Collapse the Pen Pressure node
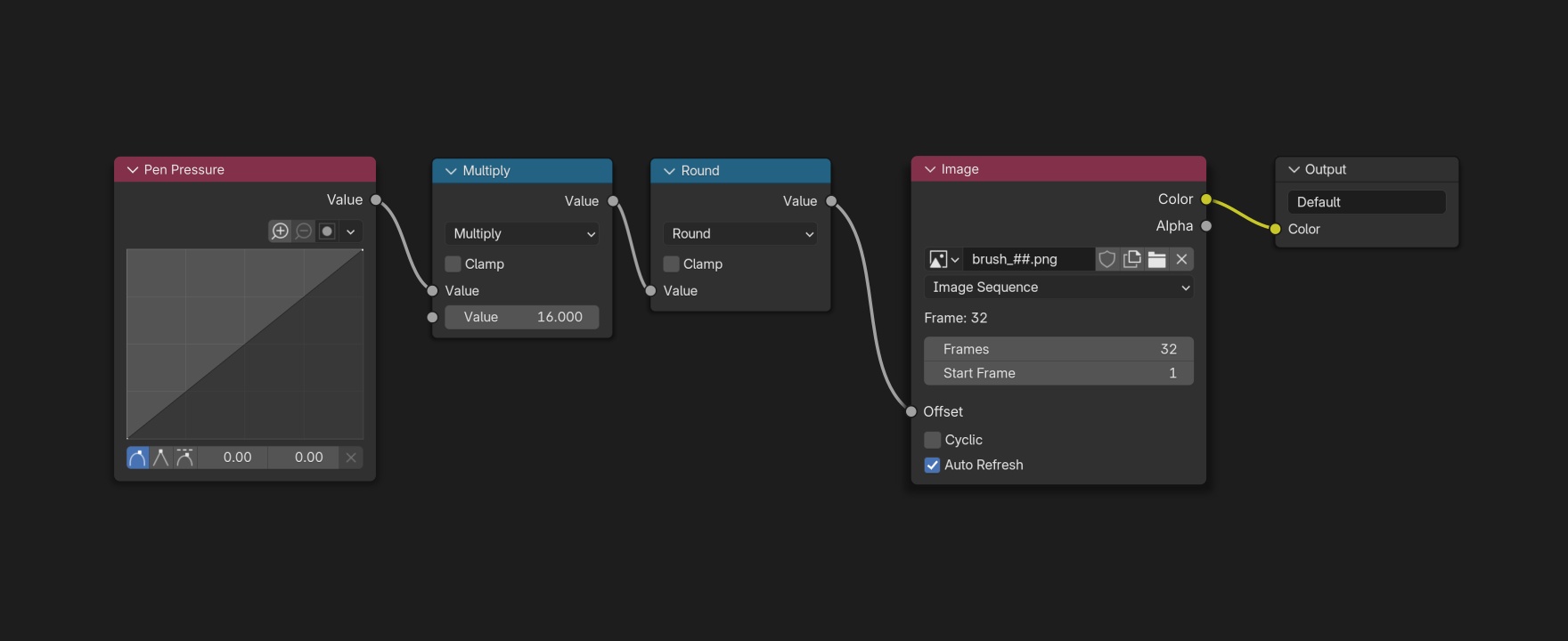Viewport: 1568px width, 641px height. pyautogui.click(x=133, y=170)
